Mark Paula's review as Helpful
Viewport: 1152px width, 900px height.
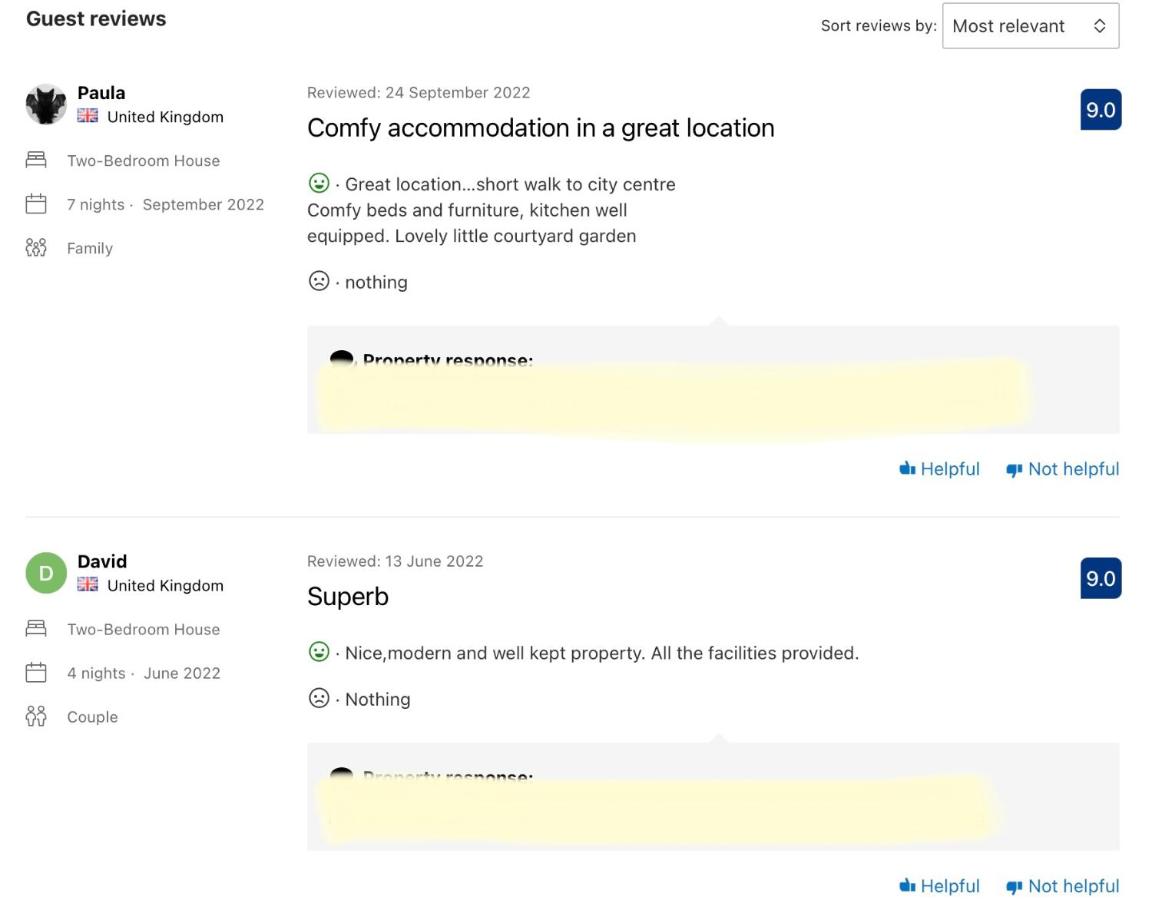click(x=939, y=469)
